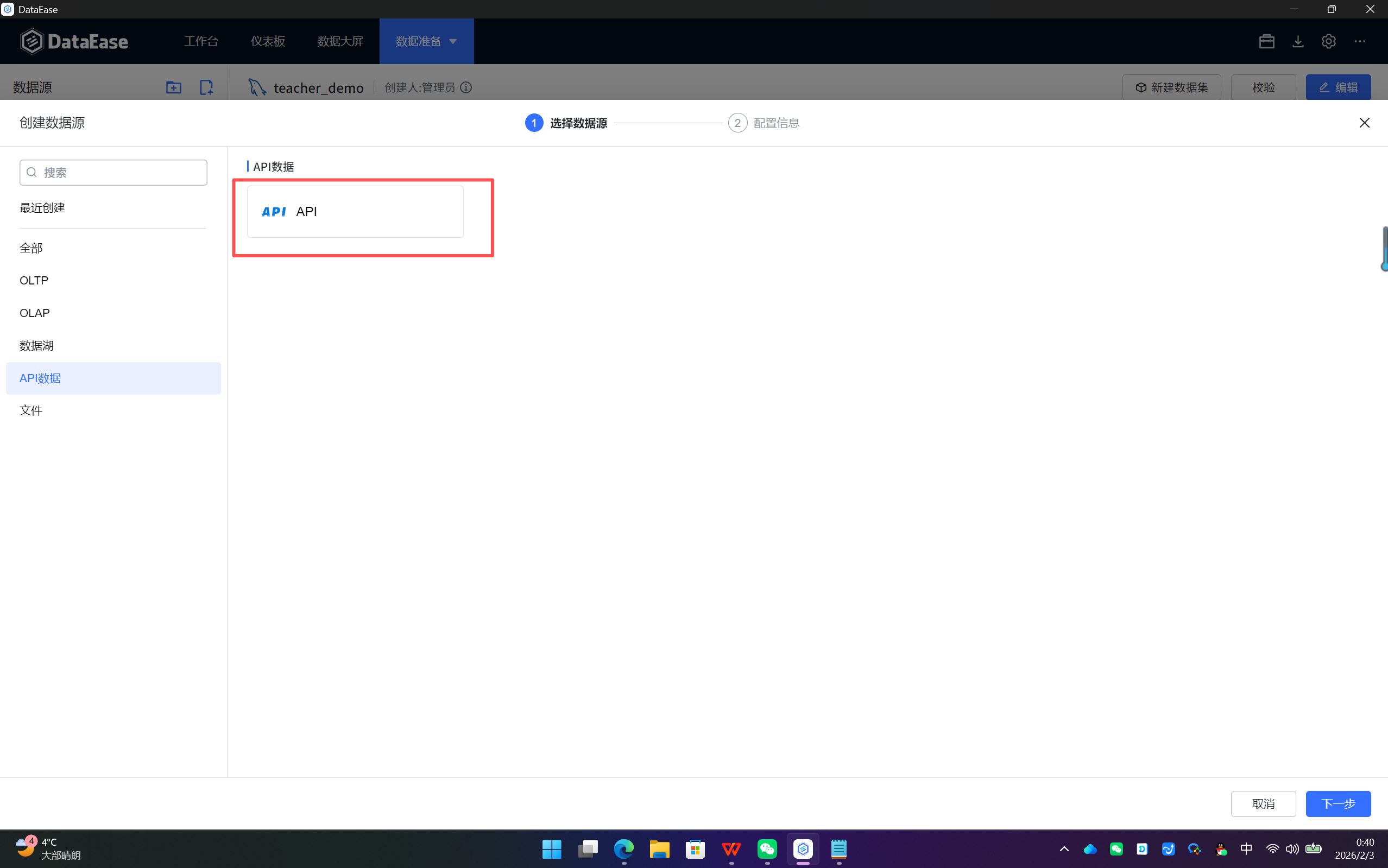
Task: Open the 数据大屏 menu
Action: pyautogui.click(x=340, y=41)
